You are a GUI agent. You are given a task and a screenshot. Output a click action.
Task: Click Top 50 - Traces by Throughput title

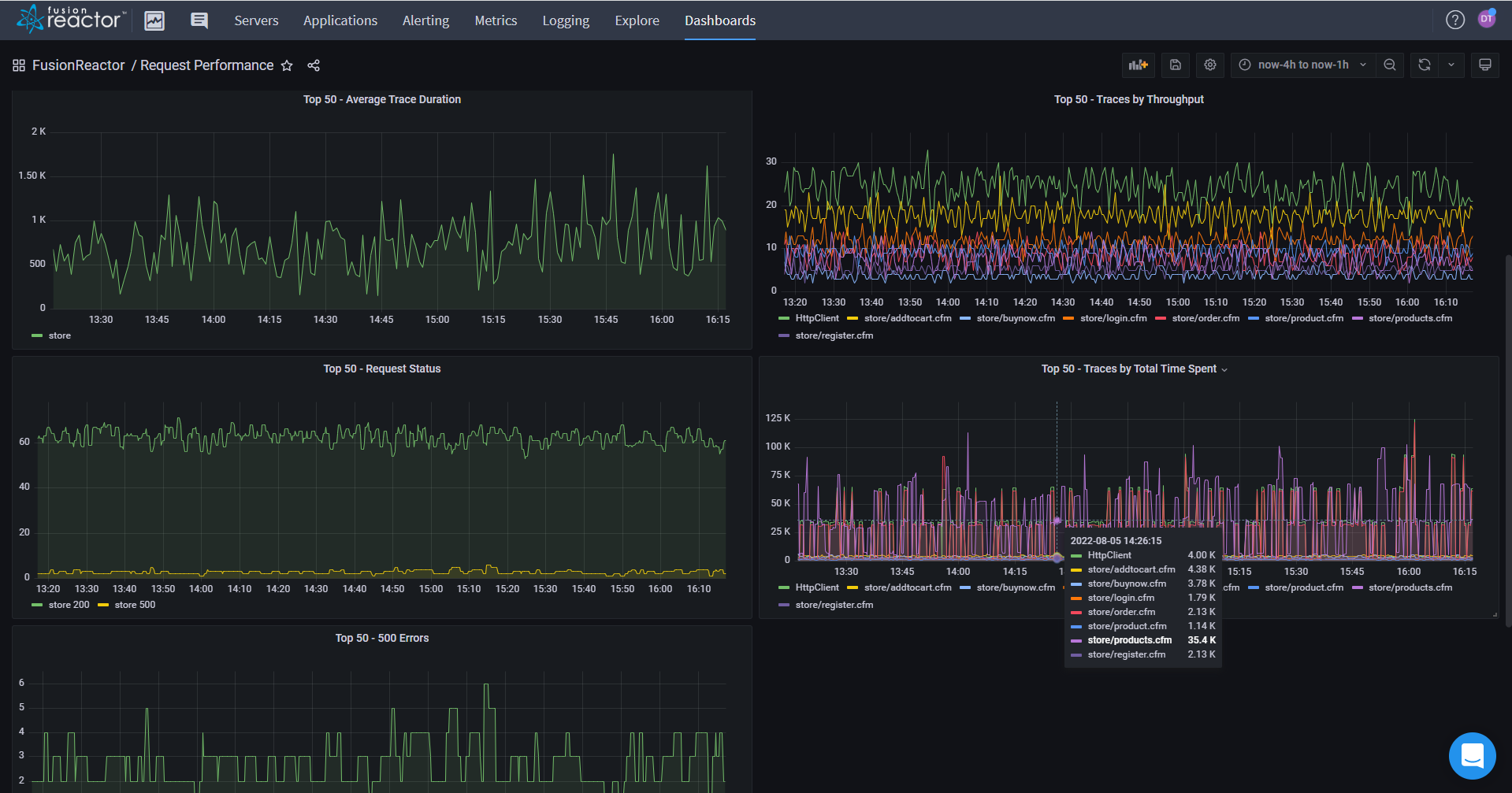pos(1128,99)
